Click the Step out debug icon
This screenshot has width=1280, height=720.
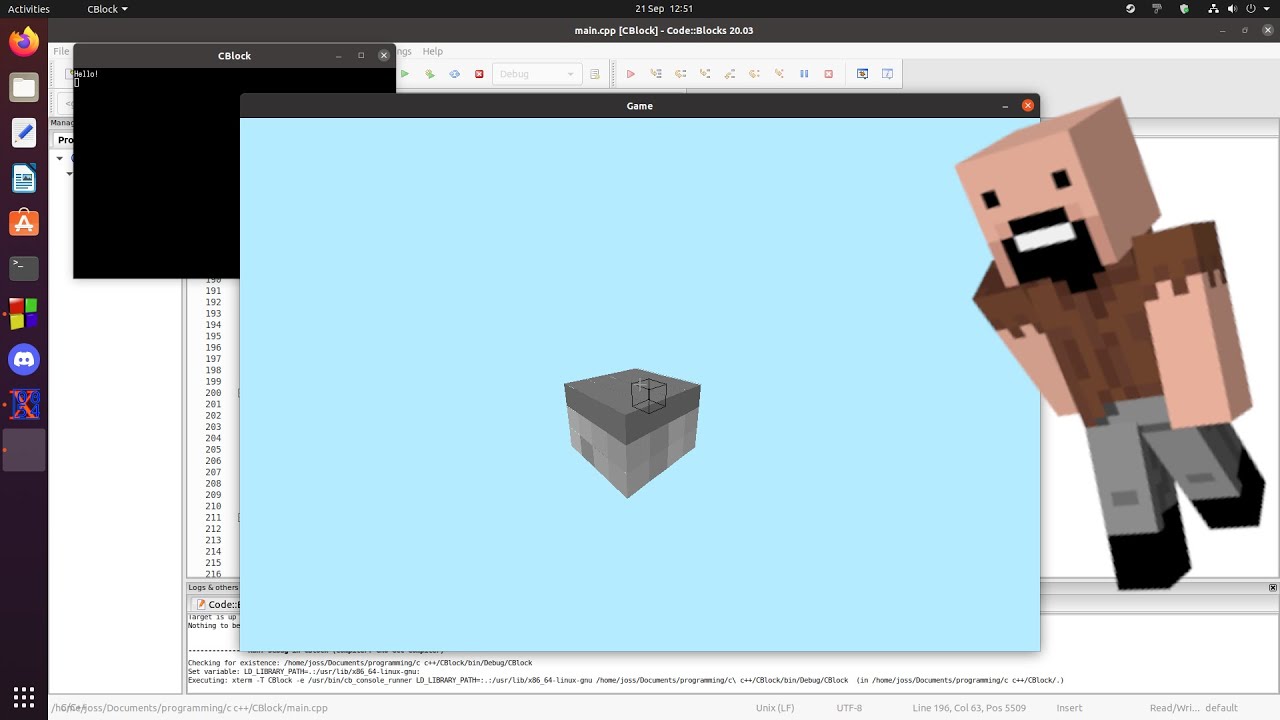coord(730,74)
